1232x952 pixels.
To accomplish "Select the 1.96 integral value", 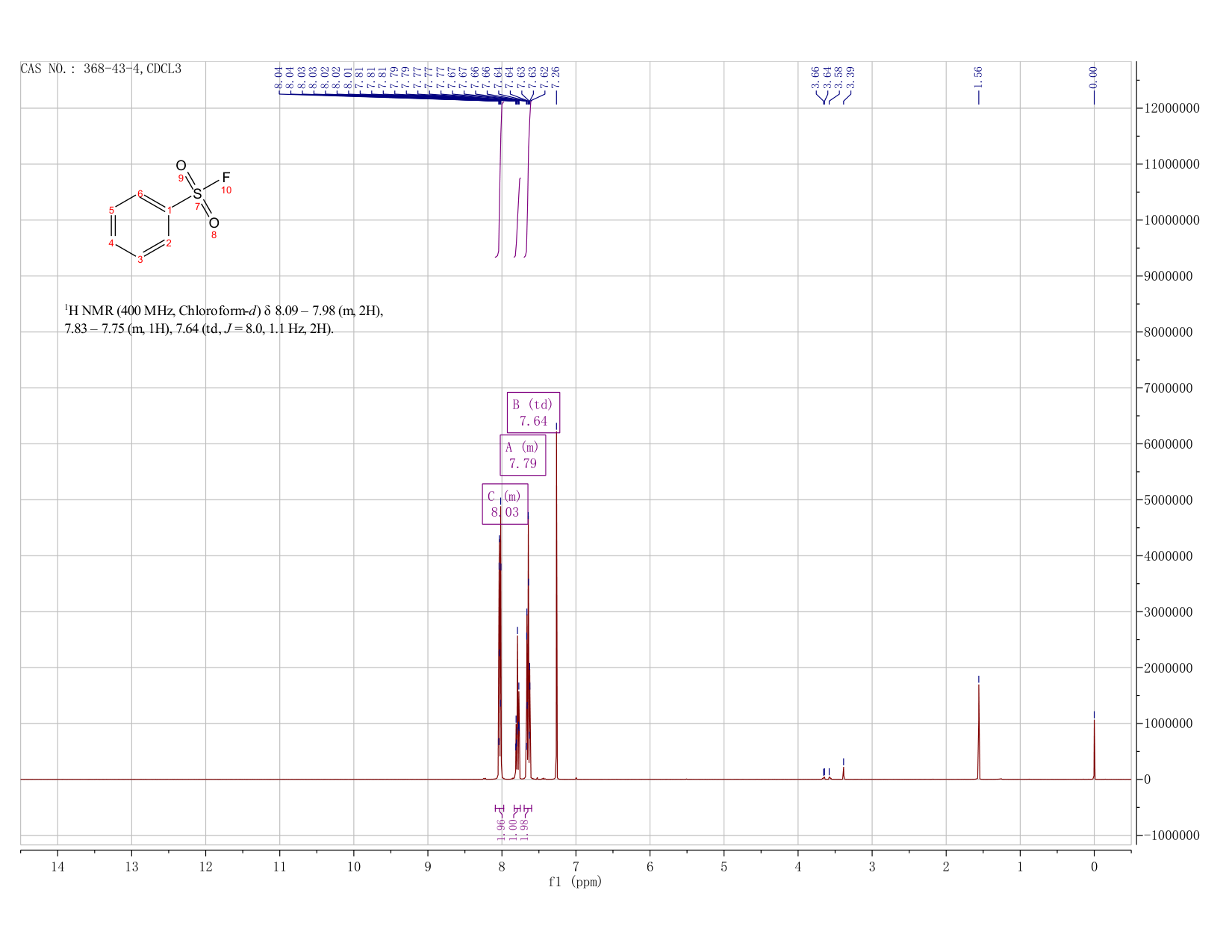I will pos(501,828).
